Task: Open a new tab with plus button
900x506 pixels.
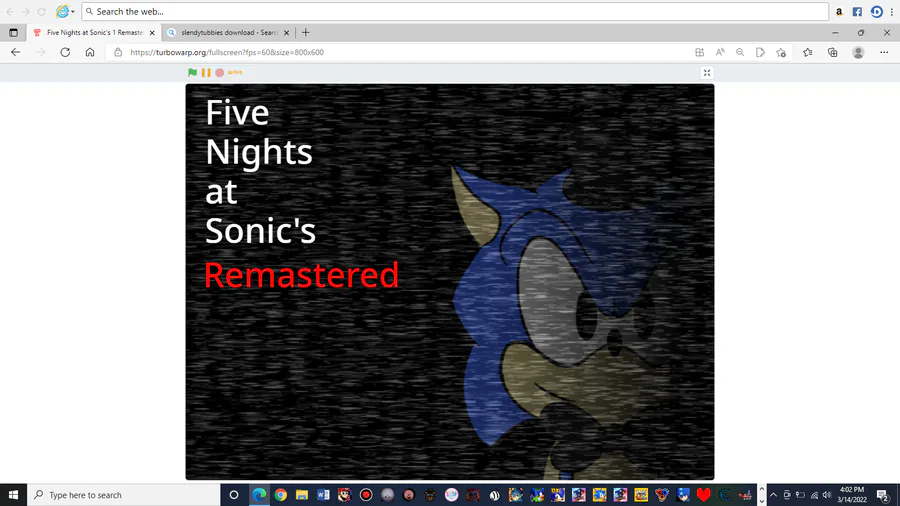Action: [305, 33]
